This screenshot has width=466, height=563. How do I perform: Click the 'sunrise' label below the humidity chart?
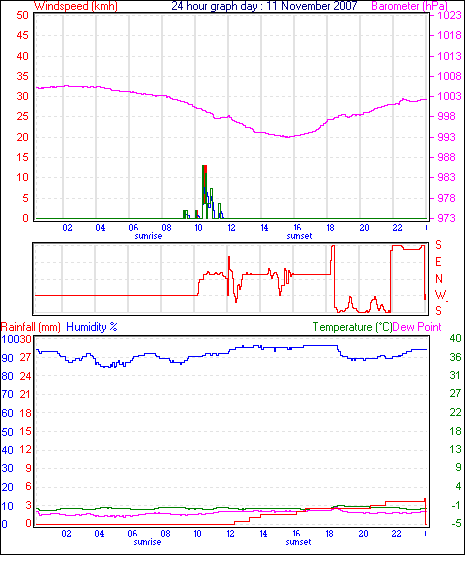(147, 542)
